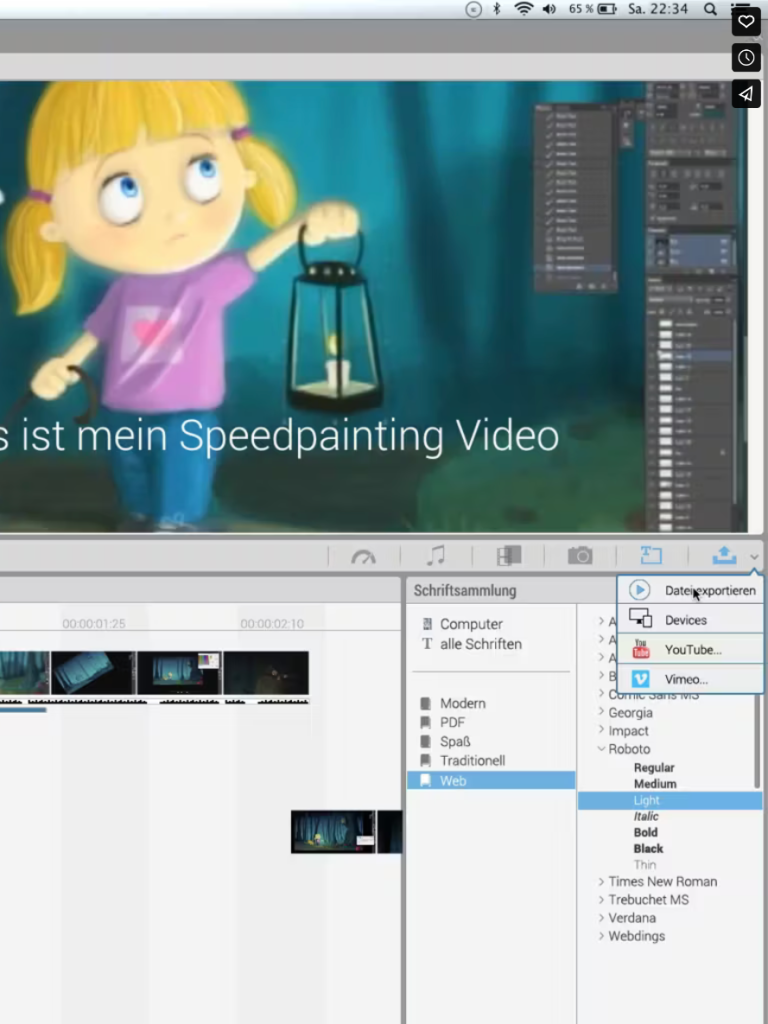This screenshot has height=1024, width=768.
Task: Click the Georgia font name
Action: click(630, 712)
